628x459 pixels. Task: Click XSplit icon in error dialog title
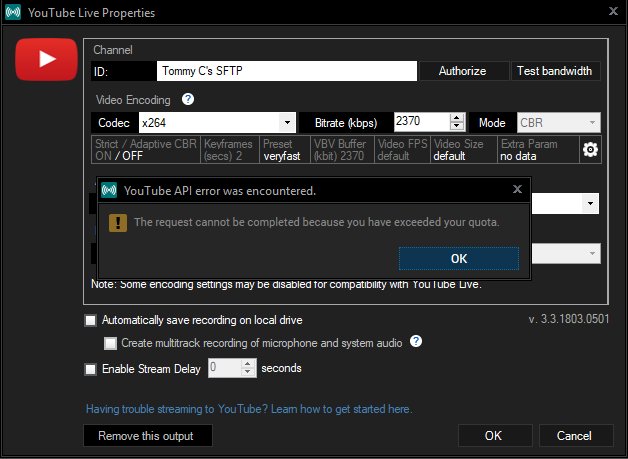coord(109,190)
